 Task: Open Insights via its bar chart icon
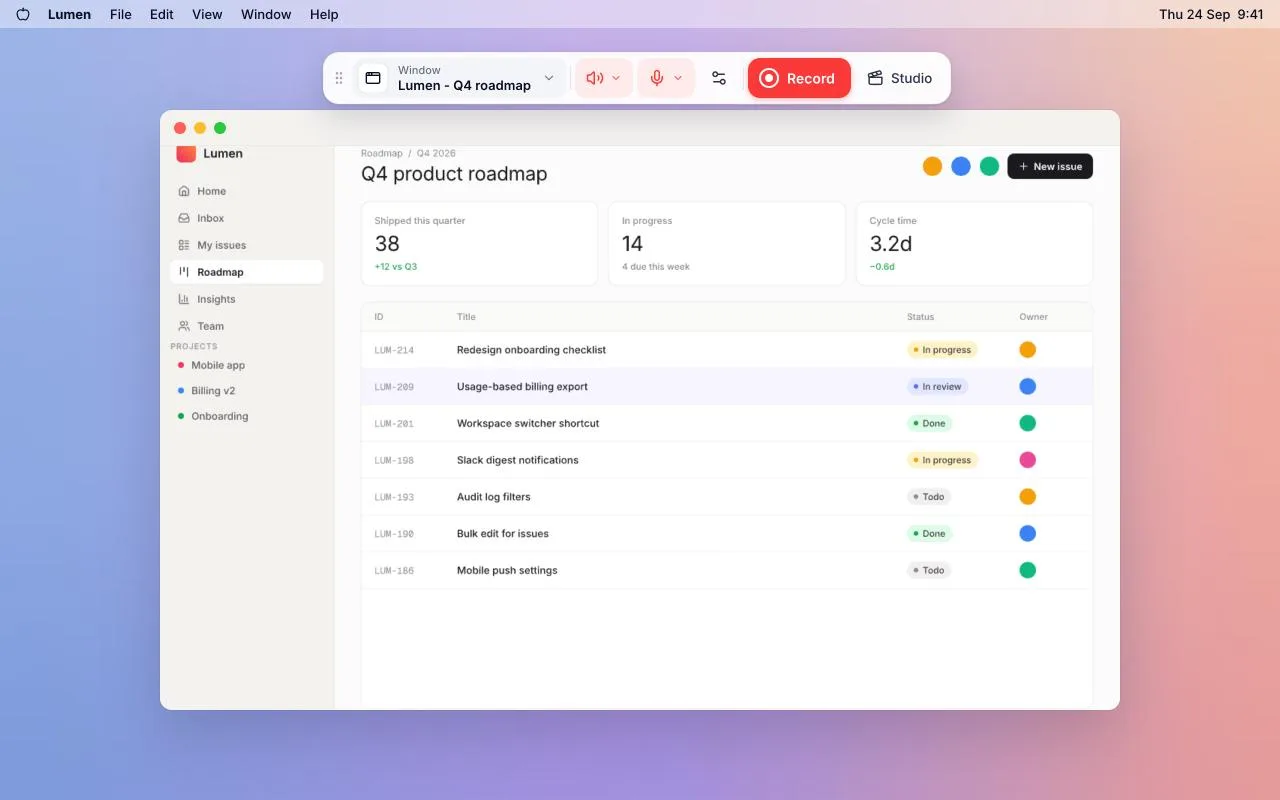point(184,299)
